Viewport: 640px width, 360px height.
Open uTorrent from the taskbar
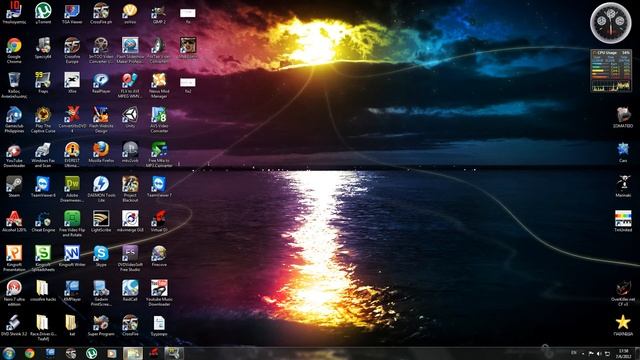point(91,353)
